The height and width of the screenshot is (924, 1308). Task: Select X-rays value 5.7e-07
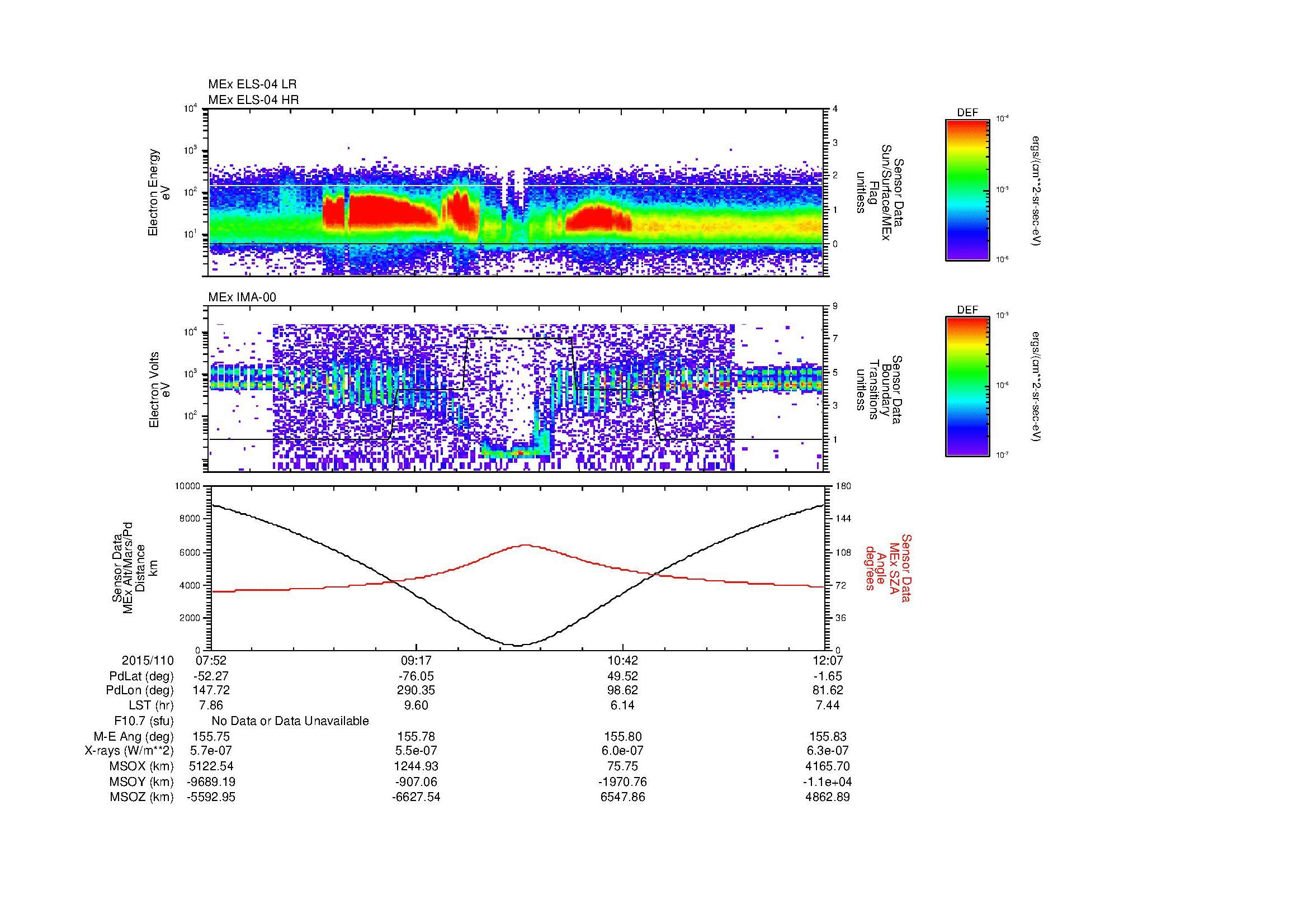(211, 751)
